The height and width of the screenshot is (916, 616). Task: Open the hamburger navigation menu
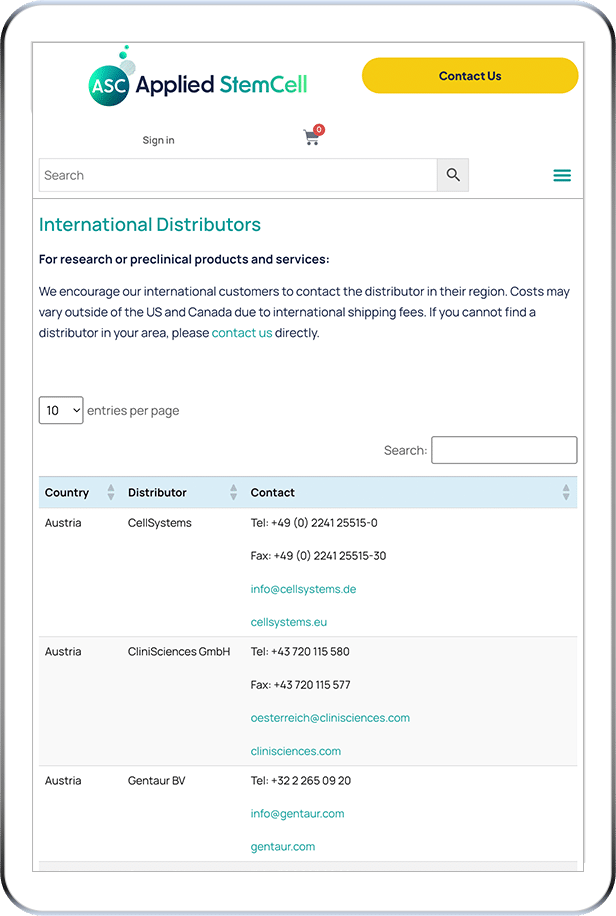[562, 176]
